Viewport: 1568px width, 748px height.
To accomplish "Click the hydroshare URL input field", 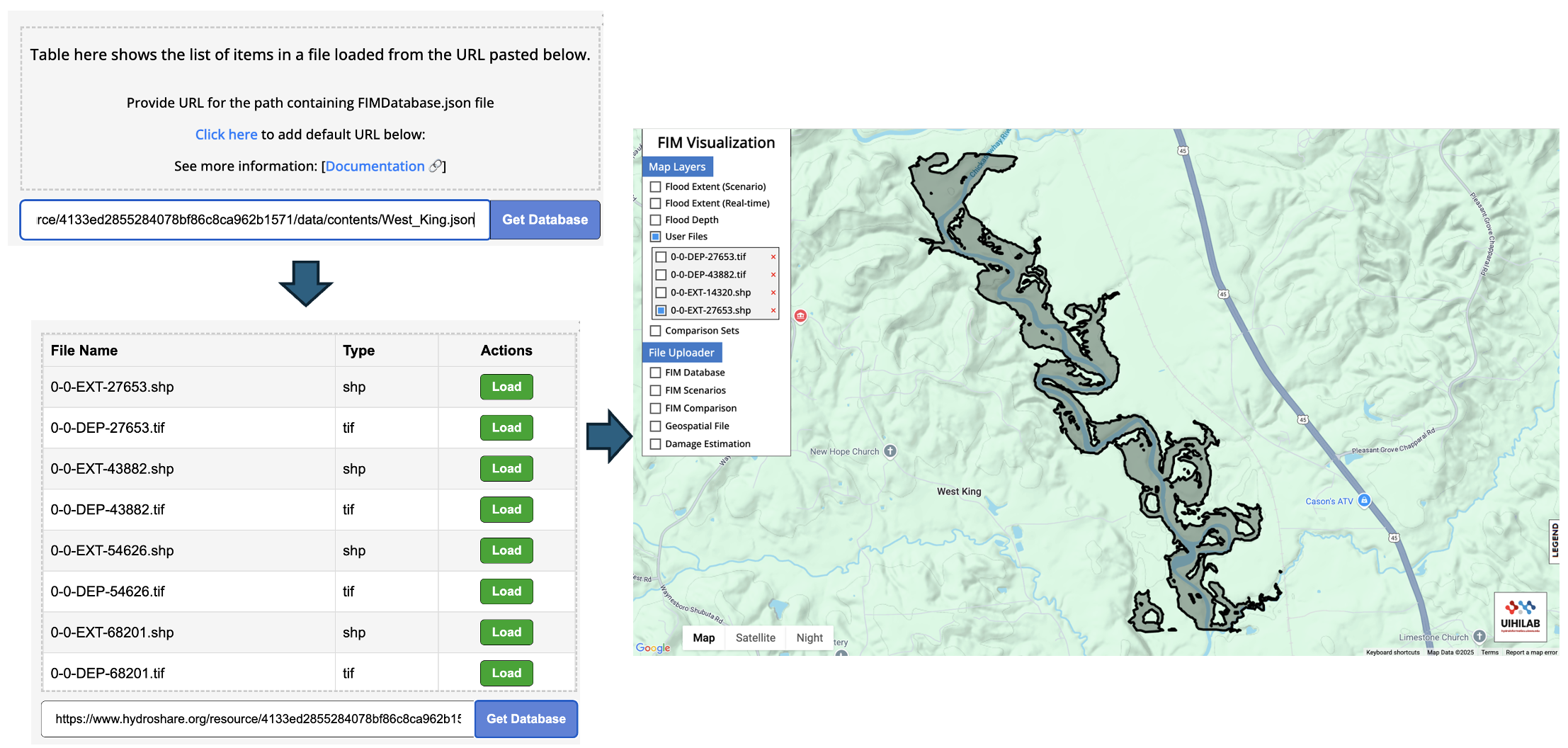I will click(x=255, y=718).
